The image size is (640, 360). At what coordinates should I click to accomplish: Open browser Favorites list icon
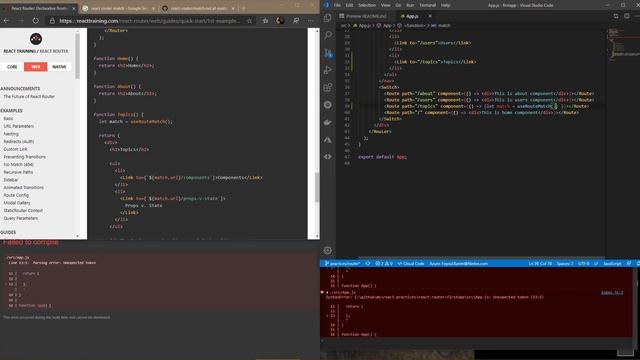(265, 20)
